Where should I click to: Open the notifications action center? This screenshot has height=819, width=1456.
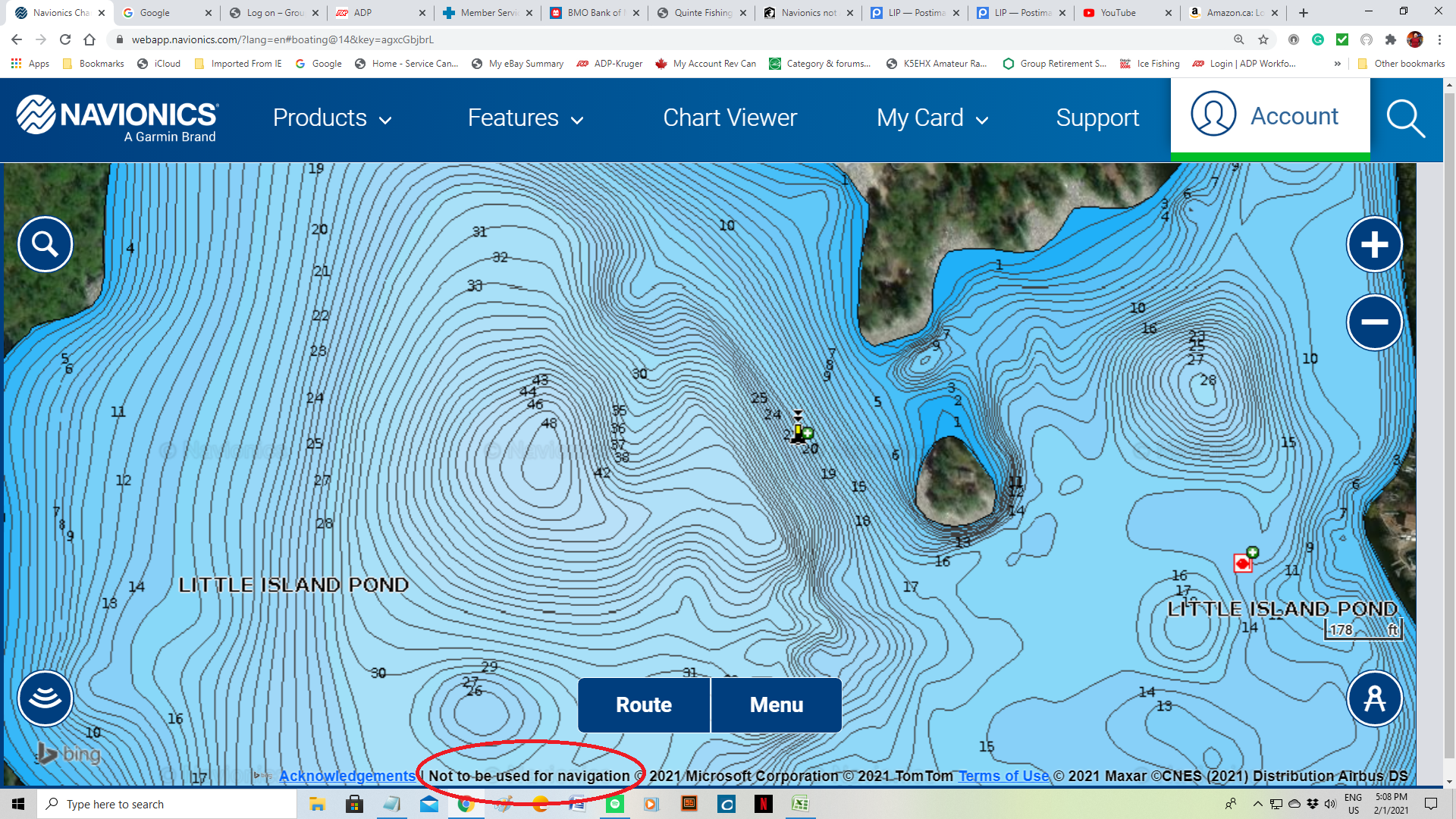pyautogui.click(x=1431, y=804)
